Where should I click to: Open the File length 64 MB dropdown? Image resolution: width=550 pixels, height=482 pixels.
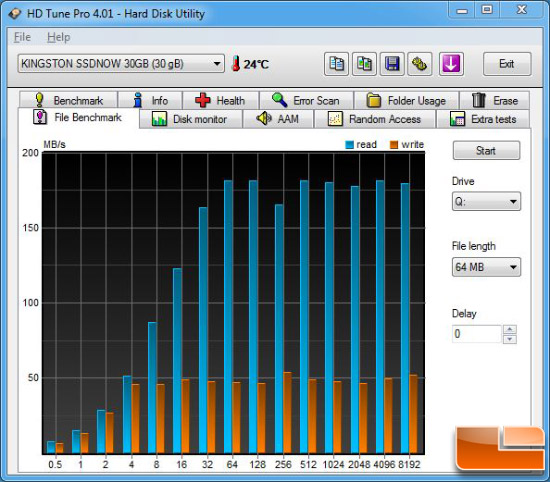(x=486, y=267)
